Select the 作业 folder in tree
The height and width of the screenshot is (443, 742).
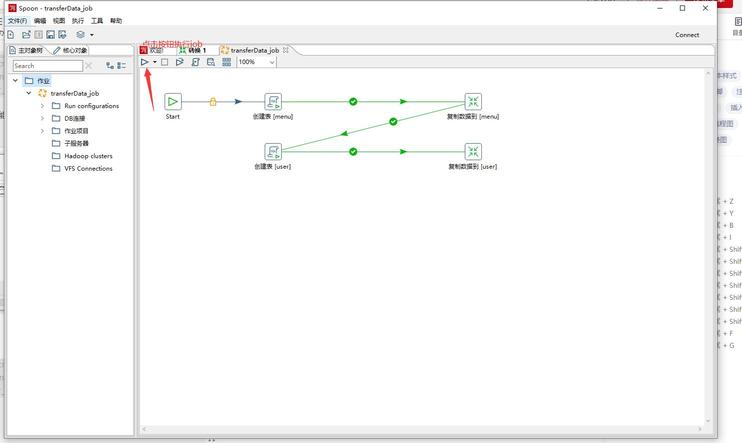point(37,81)
